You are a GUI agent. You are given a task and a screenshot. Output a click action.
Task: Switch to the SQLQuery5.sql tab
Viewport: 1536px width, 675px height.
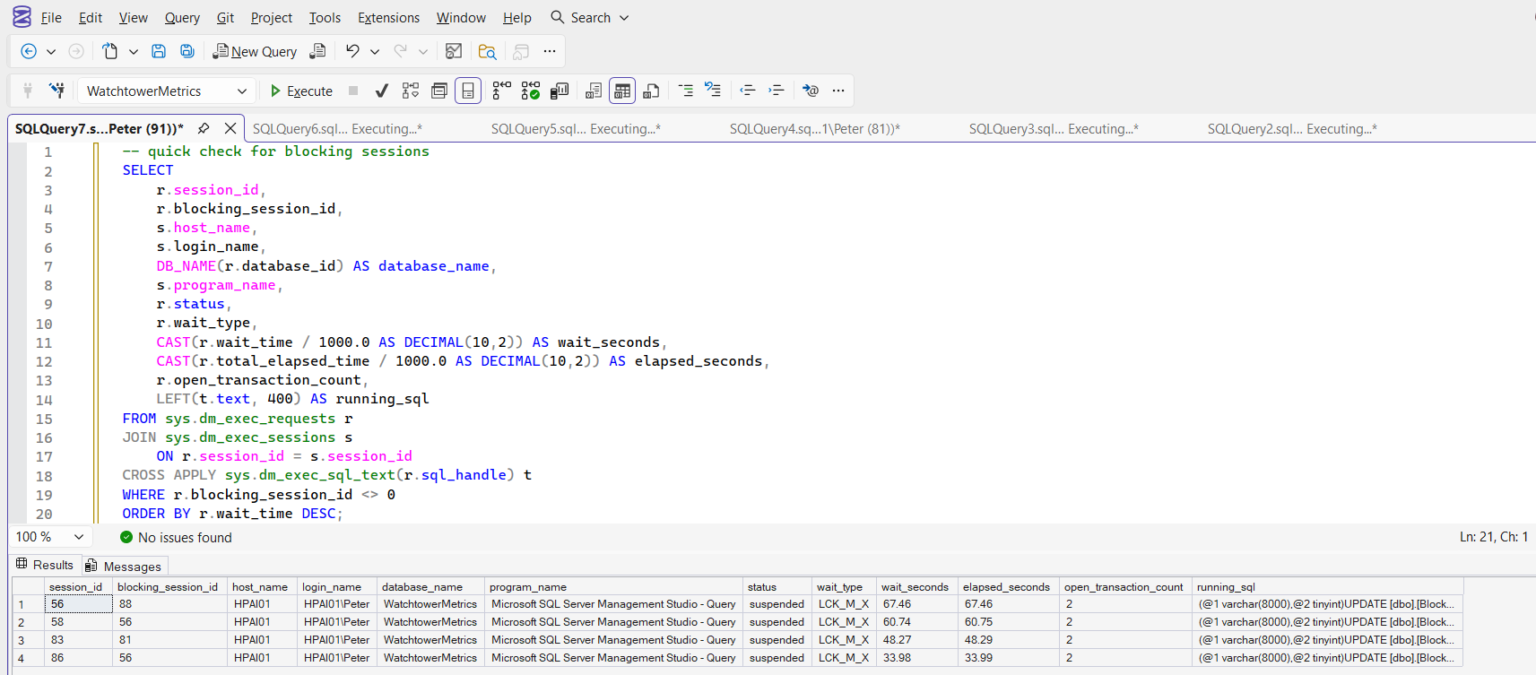pyautogui.click(x=575, y=129)
